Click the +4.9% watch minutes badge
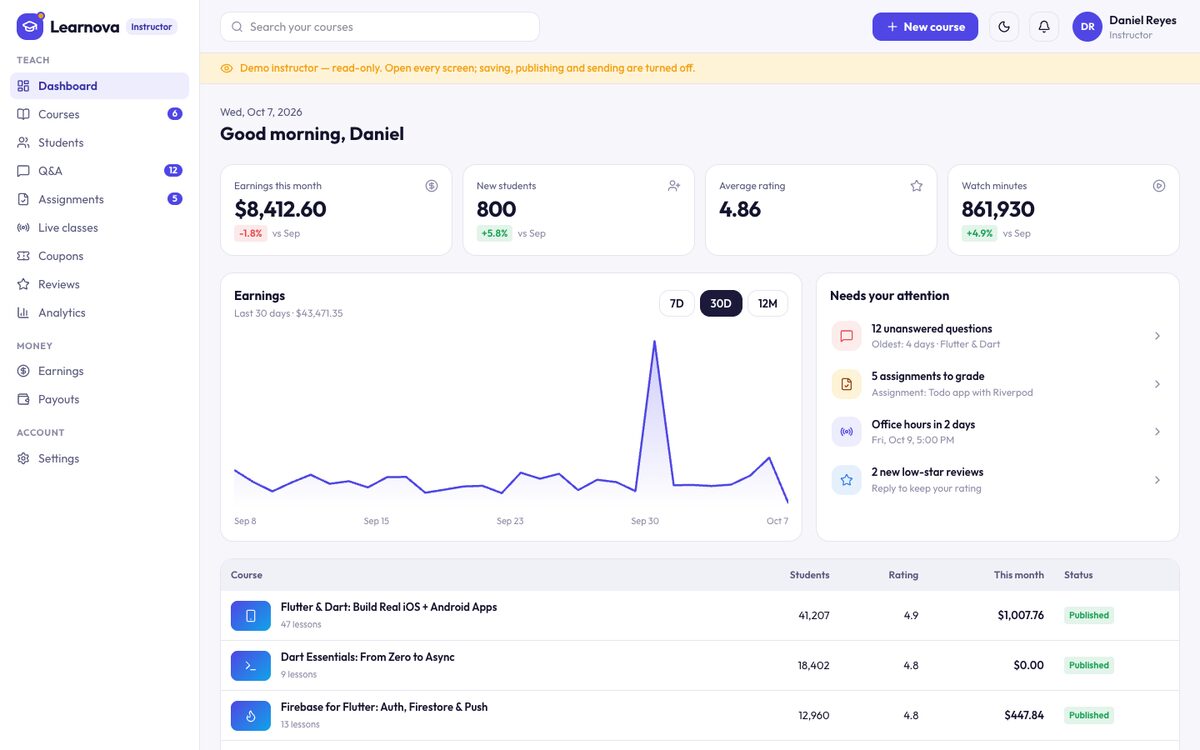This screenshot has height=750, width=1200. (979, 234)
